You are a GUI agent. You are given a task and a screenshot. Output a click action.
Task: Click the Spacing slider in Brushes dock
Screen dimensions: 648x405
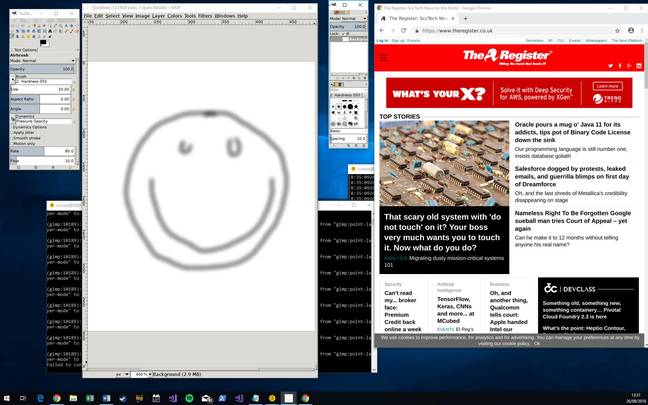(348, 138)
